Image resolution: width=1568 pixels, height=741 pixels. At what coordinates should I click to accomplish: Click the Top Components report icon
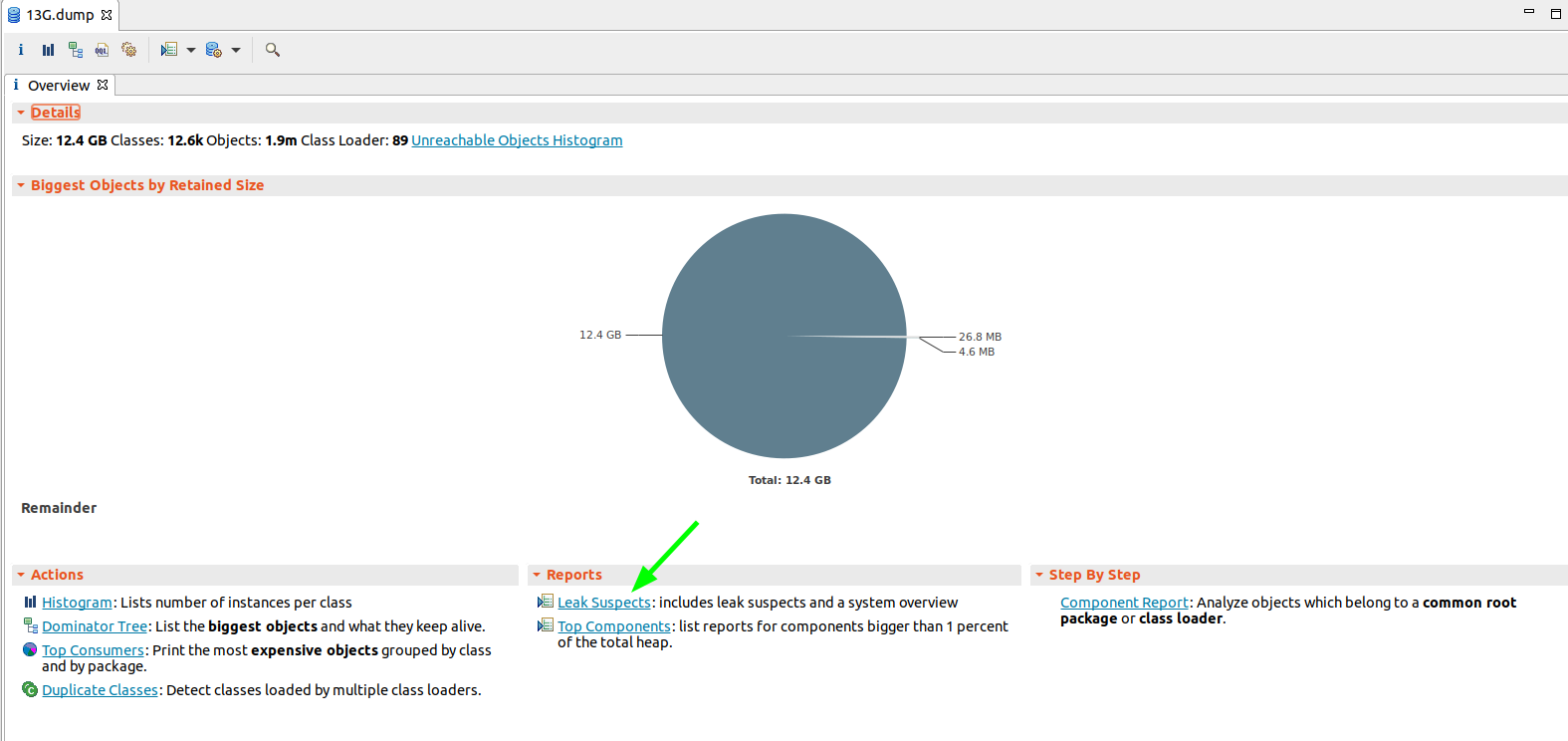(x=546, y=625)
